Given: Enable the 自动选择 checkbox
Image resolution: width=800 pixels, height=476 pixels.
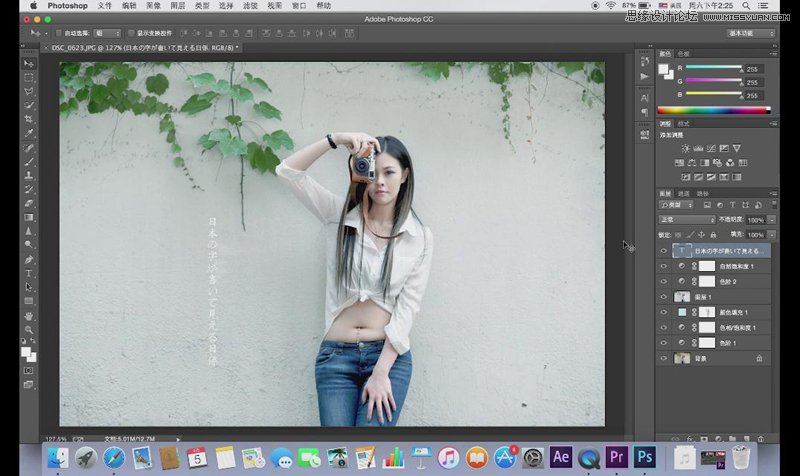Looking at the screenshot, I should click(58, 33).
